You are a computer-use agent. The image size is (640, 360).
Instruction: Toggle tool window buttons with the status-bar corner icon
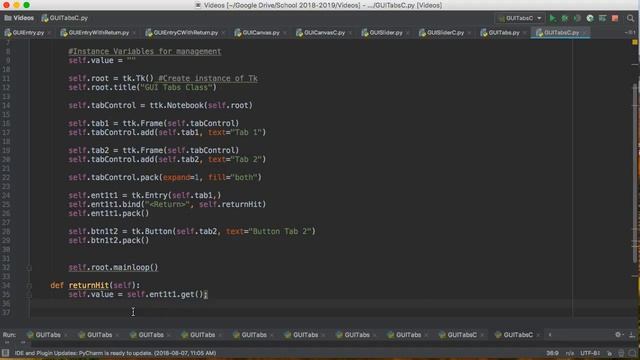point(5,353)
